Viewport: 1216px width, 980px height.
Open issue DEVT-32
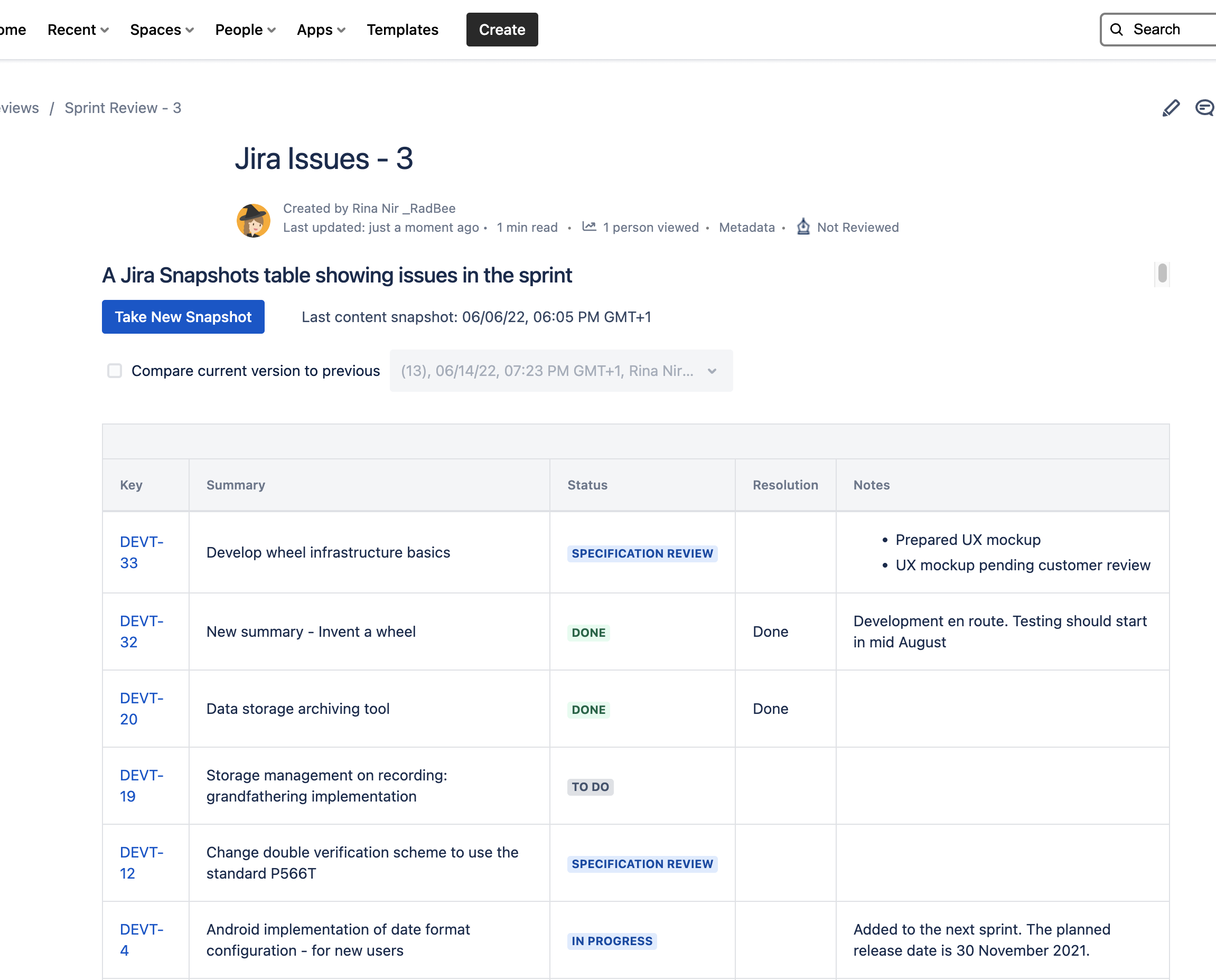pyautogui.click(x=141, y=631)
